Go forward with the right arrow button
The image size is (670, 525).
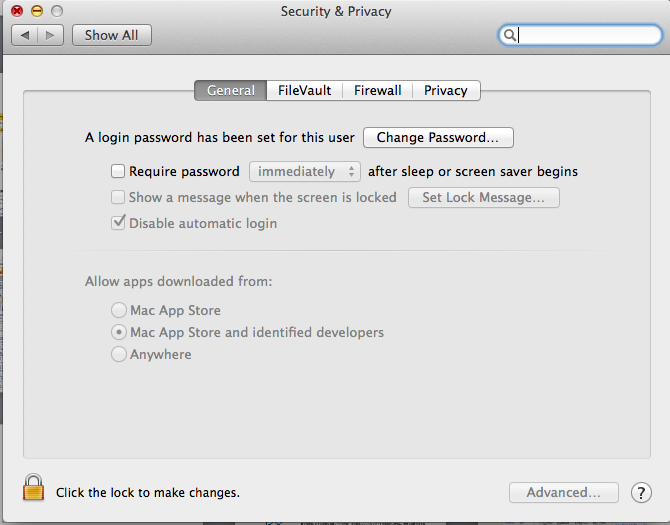click(51, 35)
